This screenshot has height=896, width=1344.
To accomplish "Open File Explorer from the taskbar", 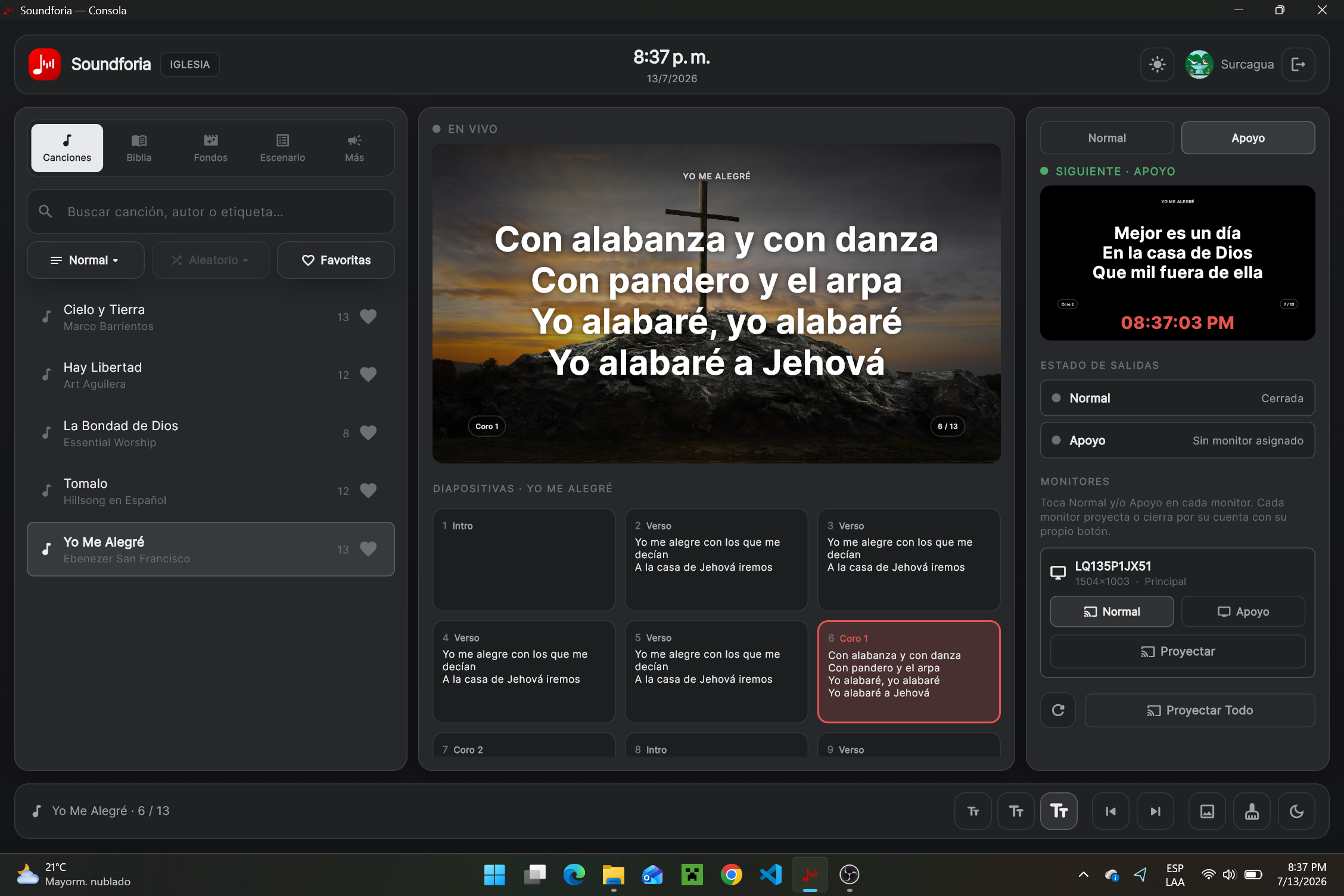I will [x=613, y=875].
